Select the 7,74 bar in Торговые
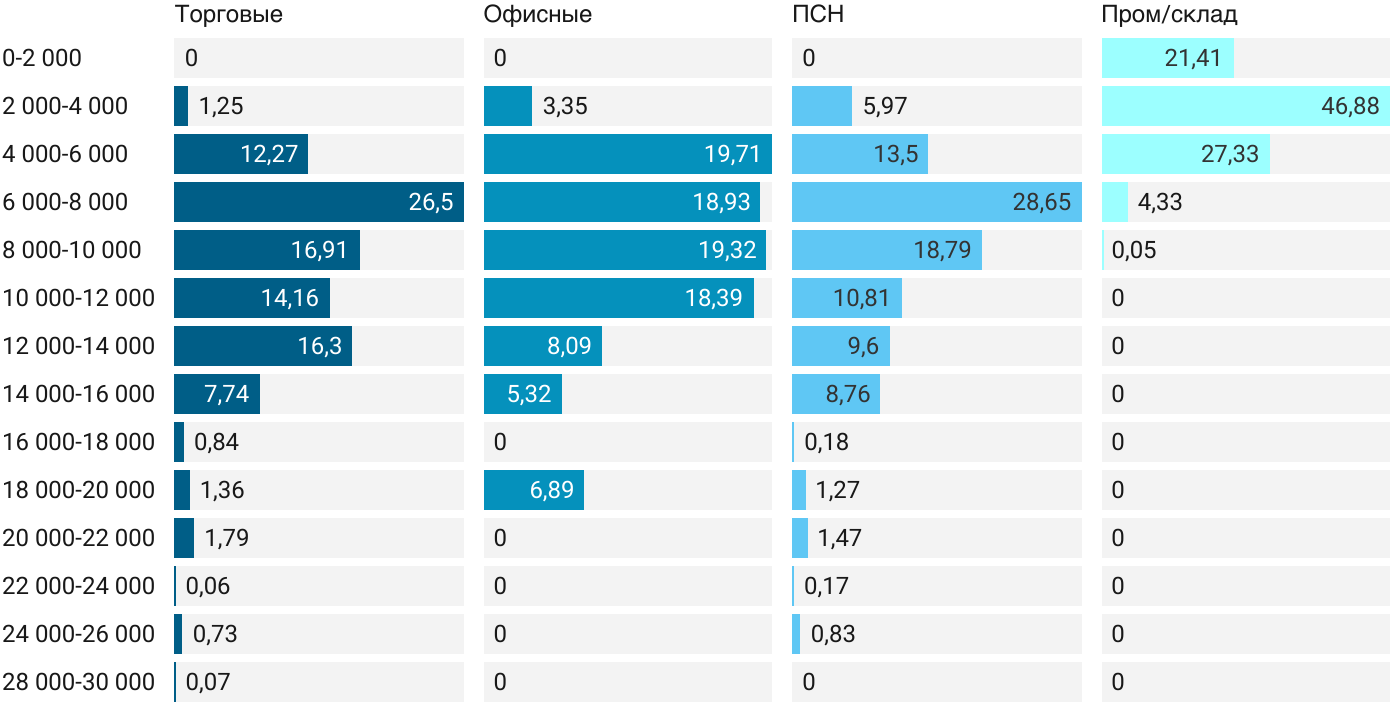Viewport: 1400px width, 702px height. [x=216, y=394]
